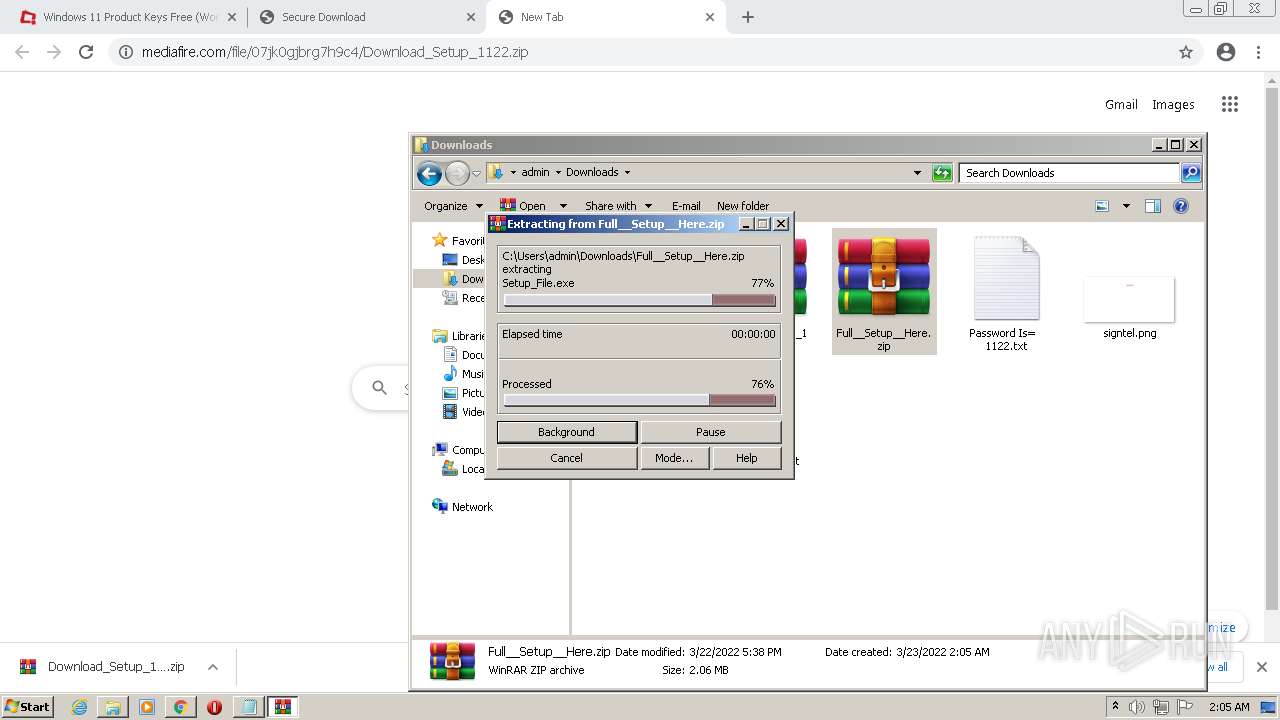Screen dimensions: 1280x720
Task: Click the Pictures library icon
Action: (x=451, y=393)
